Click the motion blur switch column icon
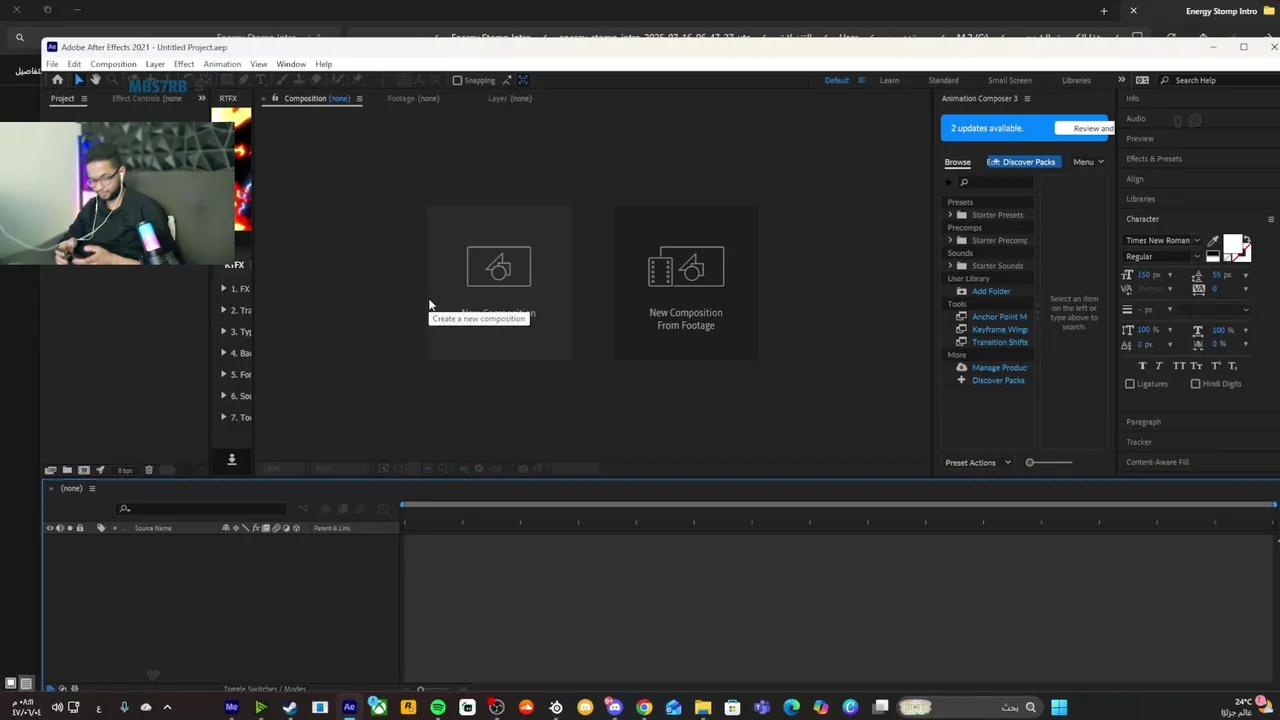 (x=276, y=528)
